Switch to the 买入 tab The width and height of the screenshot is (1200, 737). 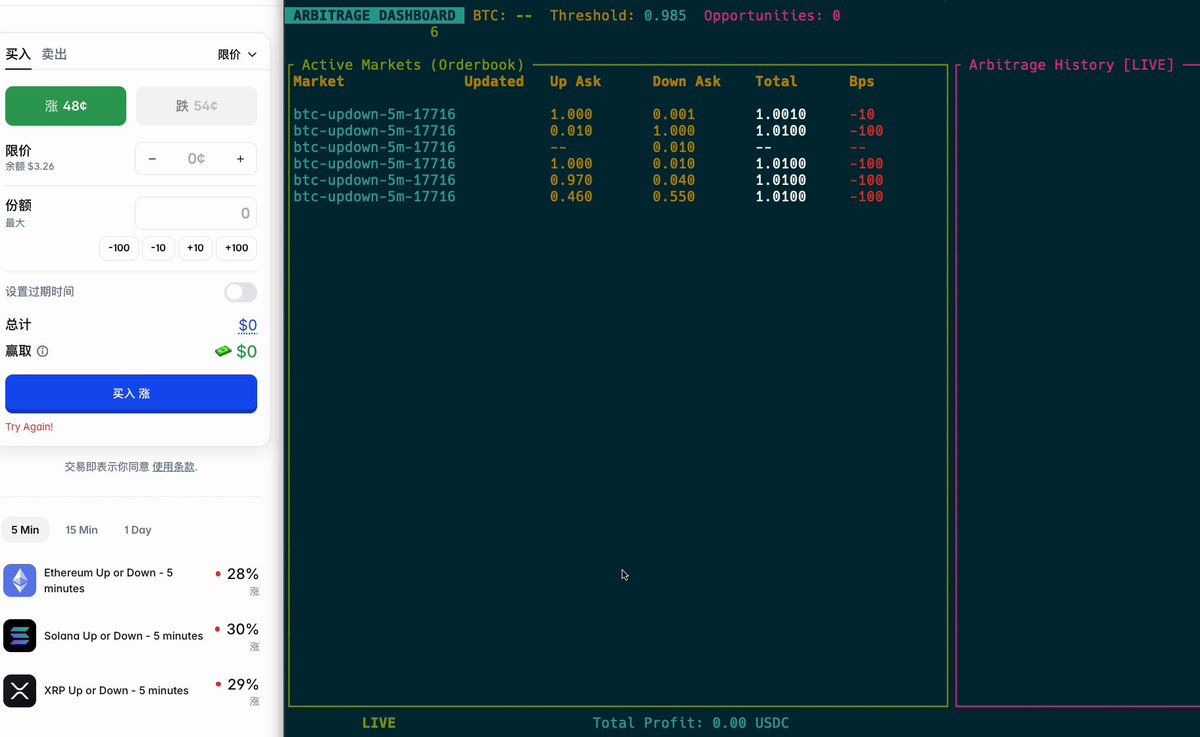18,54
